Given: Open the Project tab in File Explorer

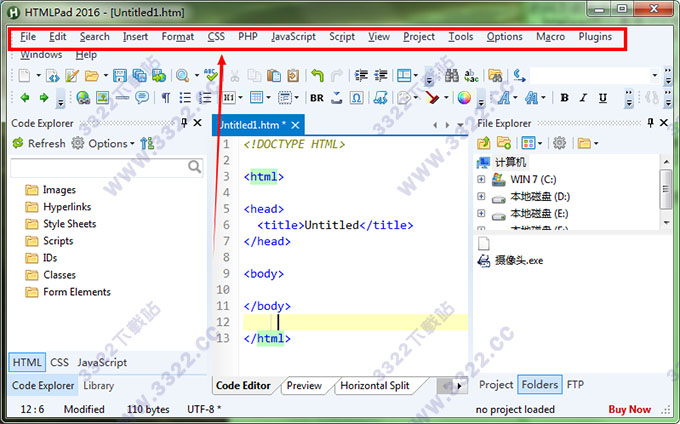Looking at the screenshot, I should pos(496,385).
